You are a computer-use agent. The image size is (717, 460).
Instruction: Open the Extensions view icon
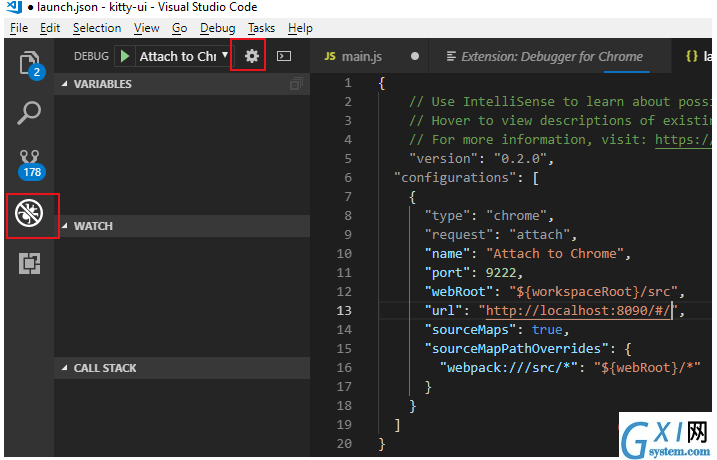(x=30, y=263)
